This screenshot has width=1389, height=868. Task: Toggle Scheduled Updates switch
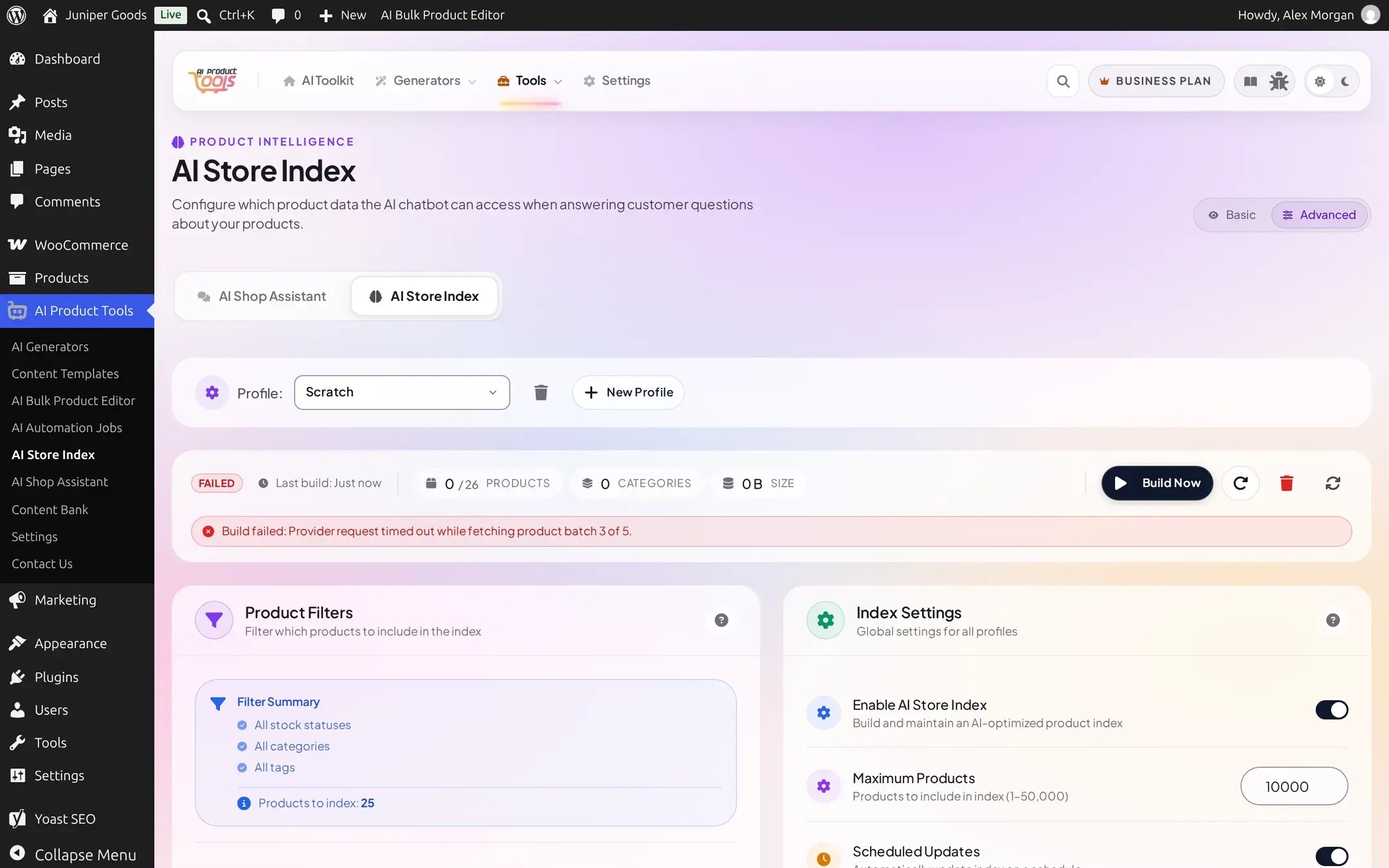[1331, 856]
